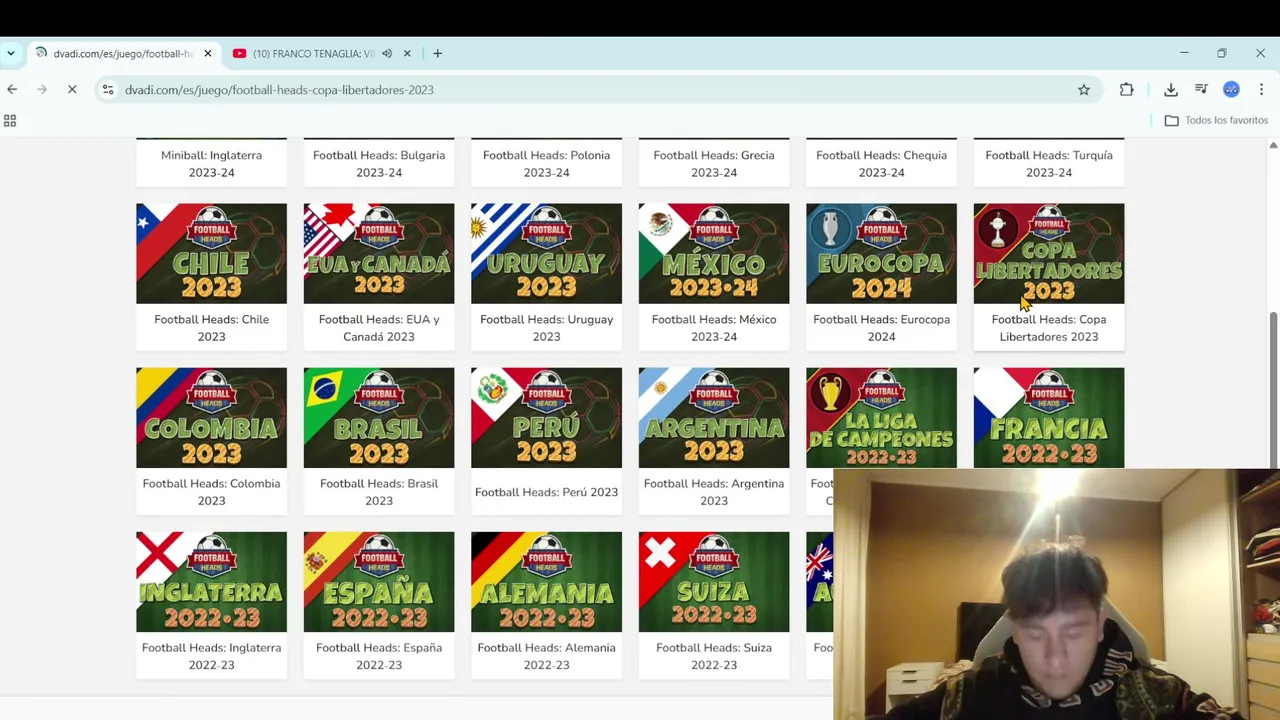Image resolution: width=1280 pixels, height=720 pixels.
Task: Click link Football Heads: Chequia 2023-24
Action: pyautogui.click(x=881, y=164)
